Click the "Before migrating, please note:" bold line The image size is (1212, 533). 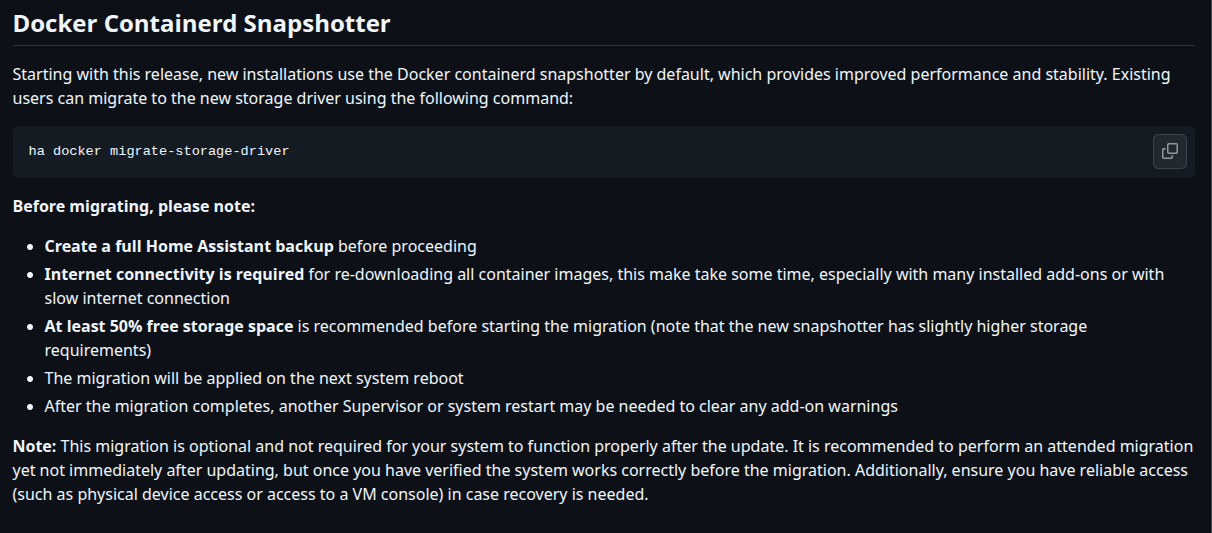click(134, 207)
